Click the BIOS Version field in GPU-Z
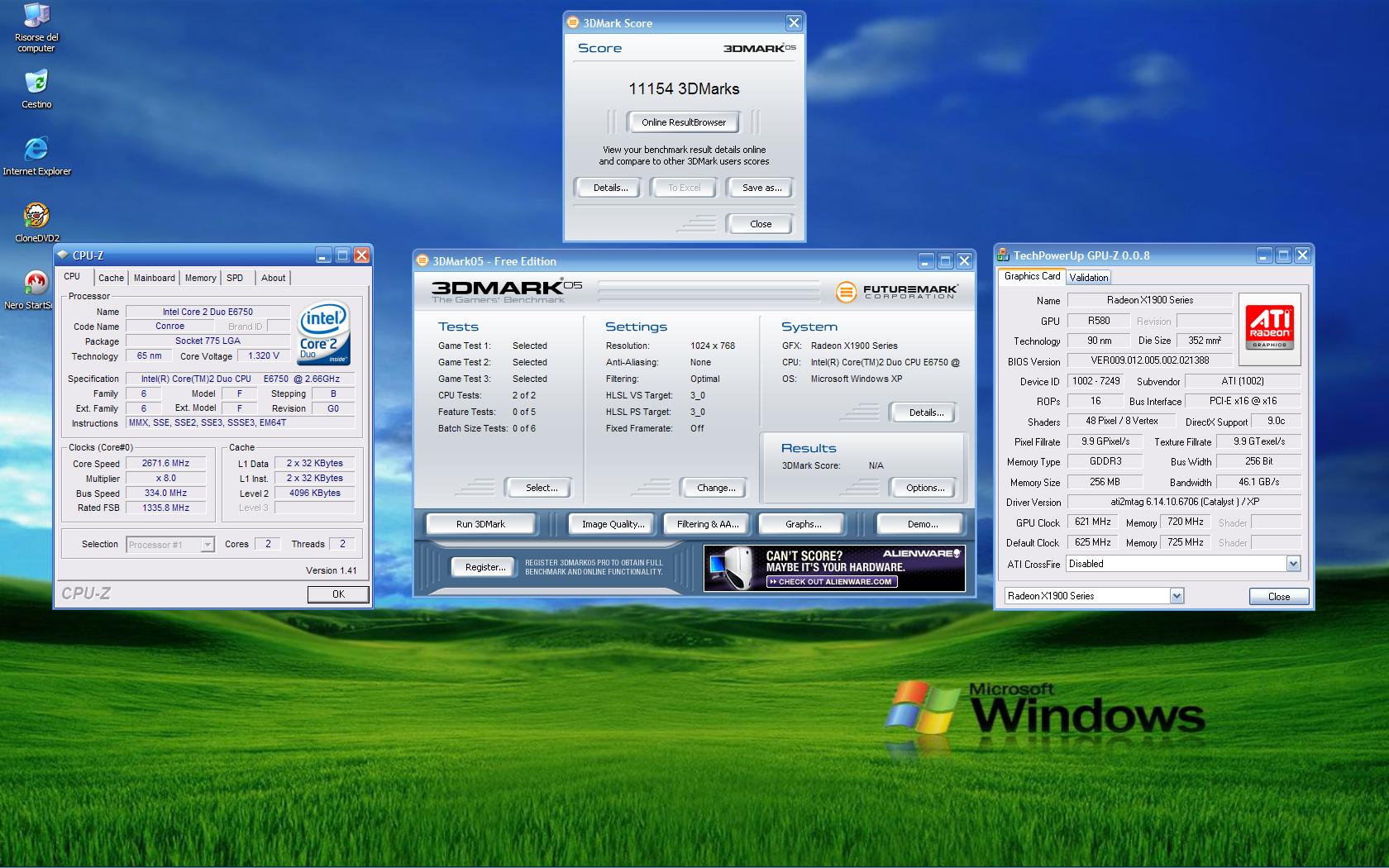 coord(1149,360)
